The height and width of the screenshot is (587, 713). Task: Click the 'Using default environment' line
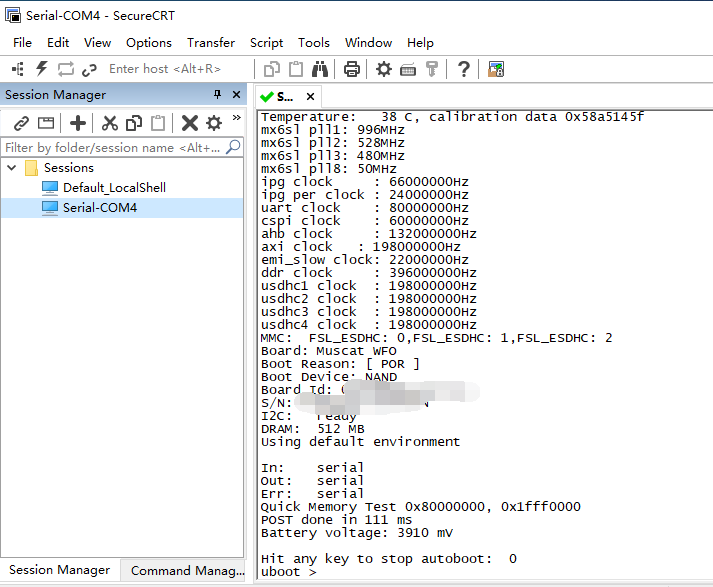(360, 442)
